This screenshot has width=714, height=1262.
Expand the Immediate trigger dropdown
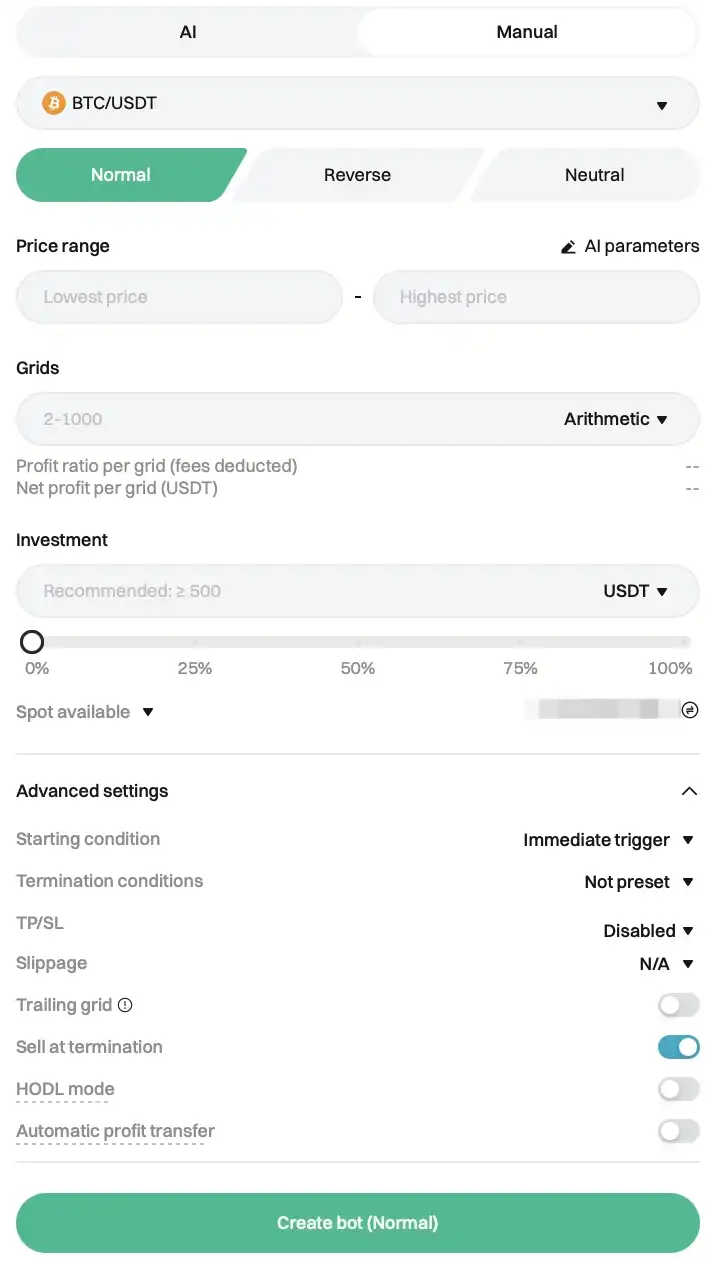[x=608, y=840]
